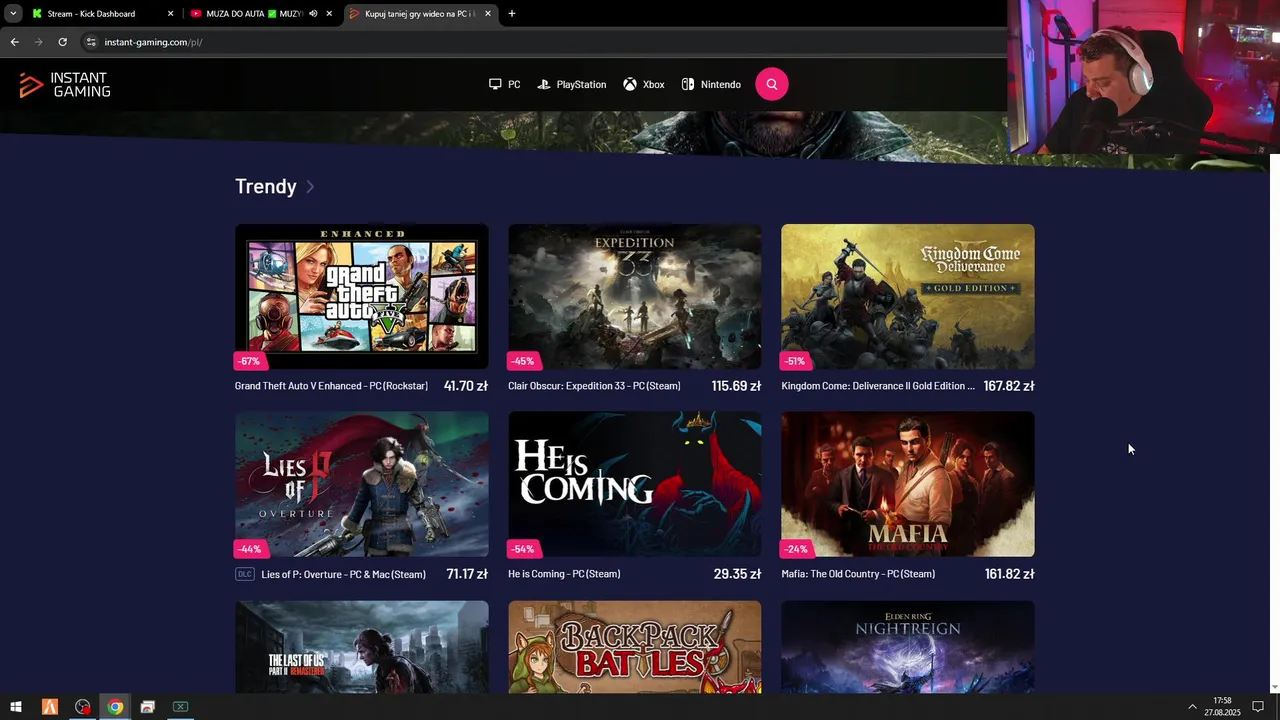This screenshot has height=720, width=1280.
Task: Focus the address bar URL field
Action: pyautogui.click(x=540, y=42)
